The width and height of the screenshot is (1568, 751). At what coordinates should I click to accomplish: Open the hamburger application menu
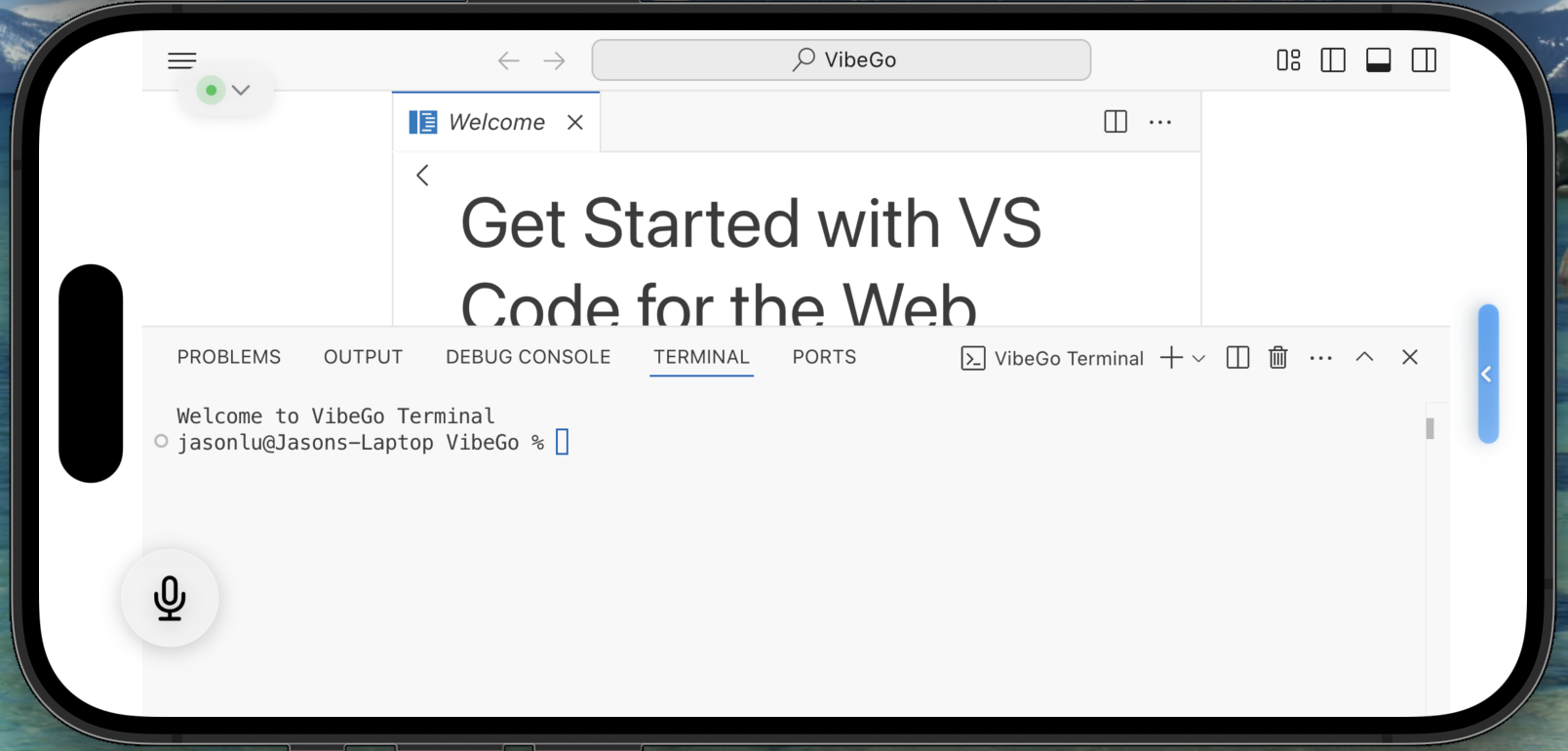point(182,60)
